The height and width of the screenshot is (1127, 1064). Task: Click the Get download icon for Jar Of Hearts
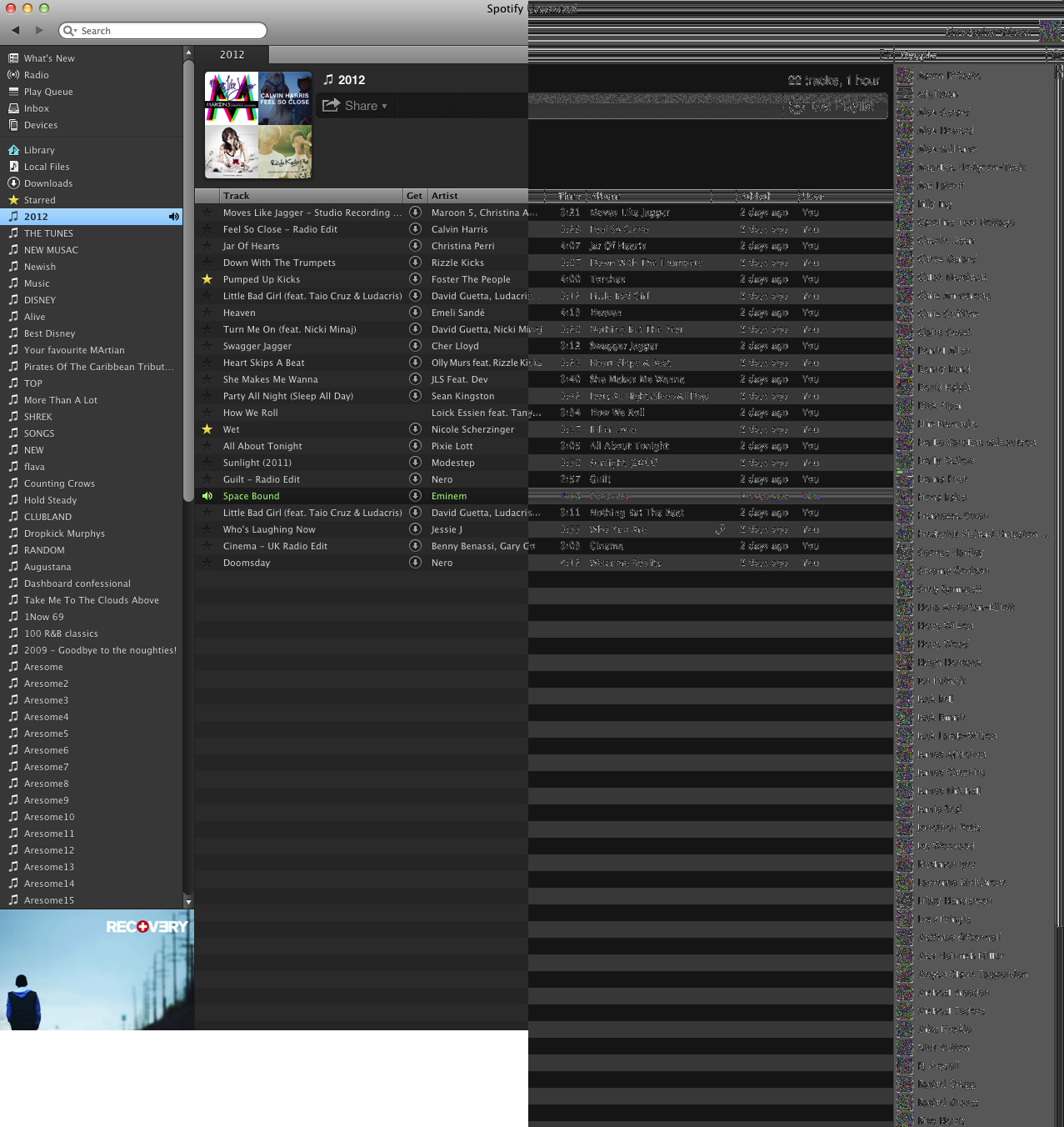(415, 246)
